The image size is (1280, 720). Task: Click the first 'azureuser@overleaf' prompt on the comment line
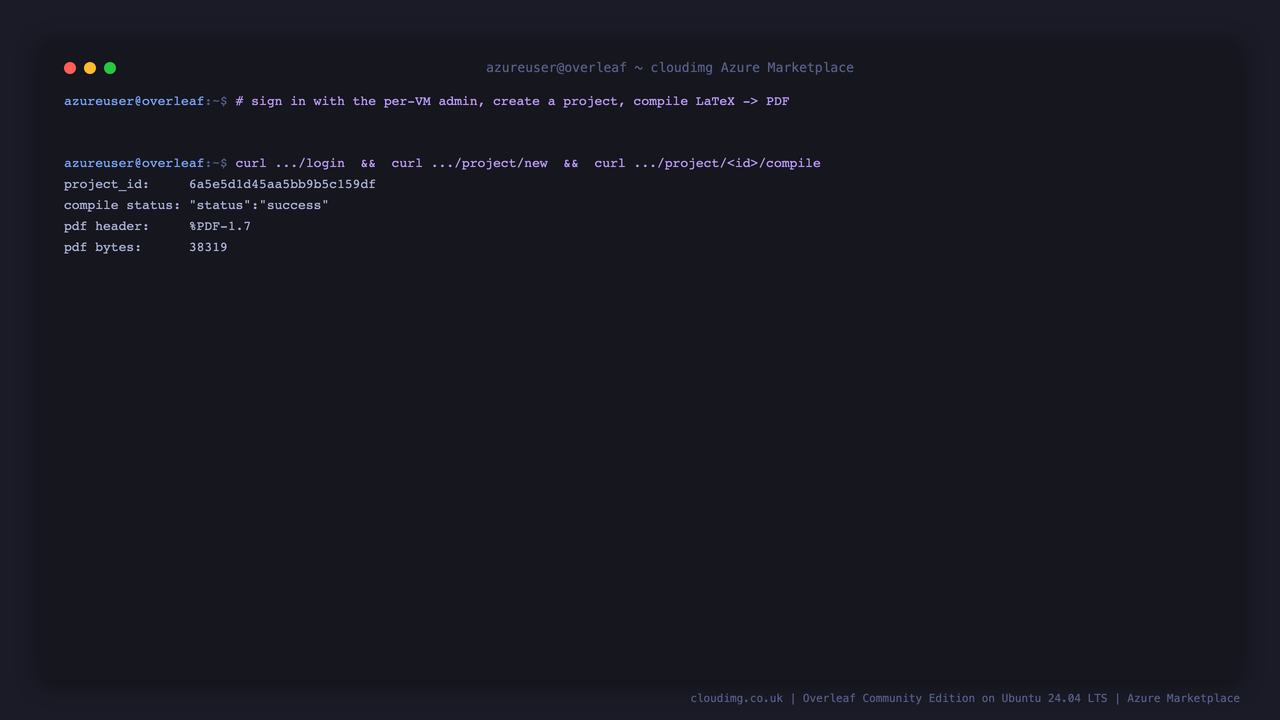(134, 101)
